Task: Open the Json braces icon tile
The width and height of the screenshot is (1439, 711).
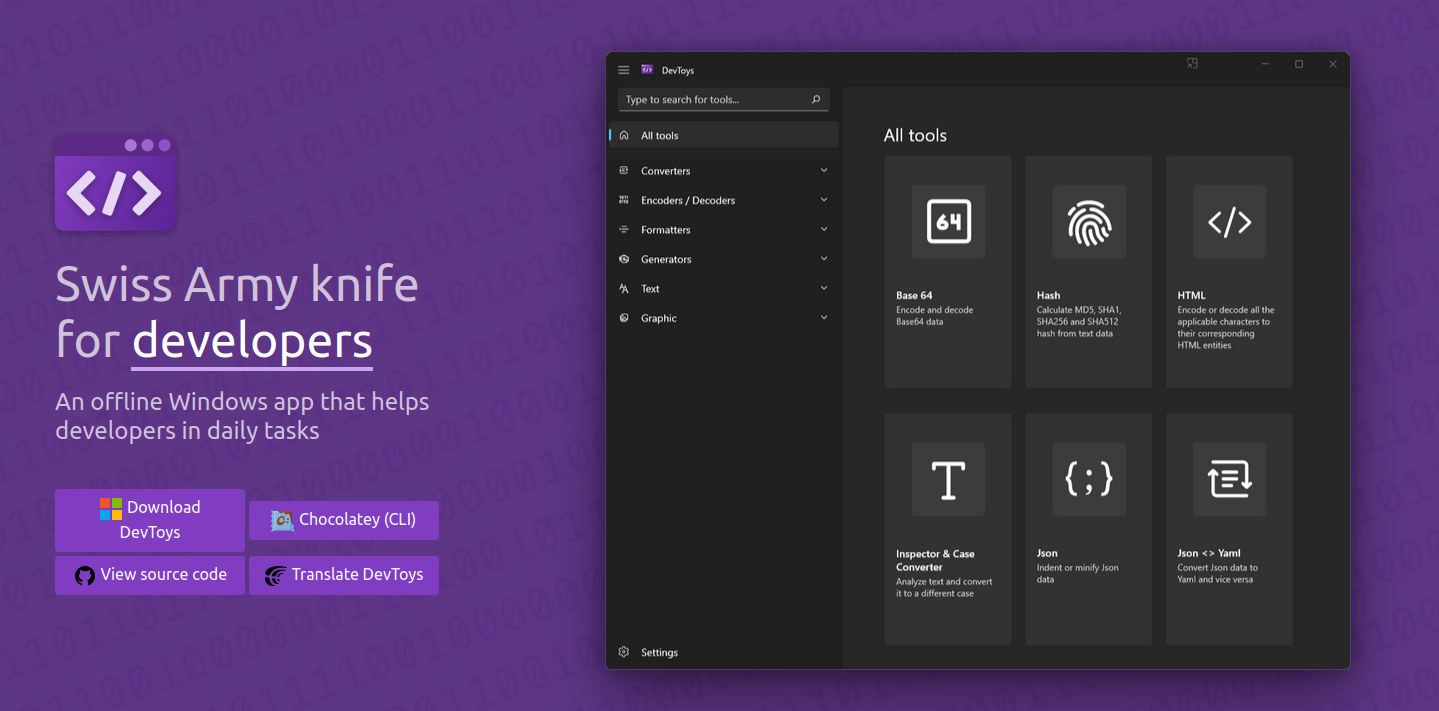Action: pyautogui.click(x=1089, y=480)
